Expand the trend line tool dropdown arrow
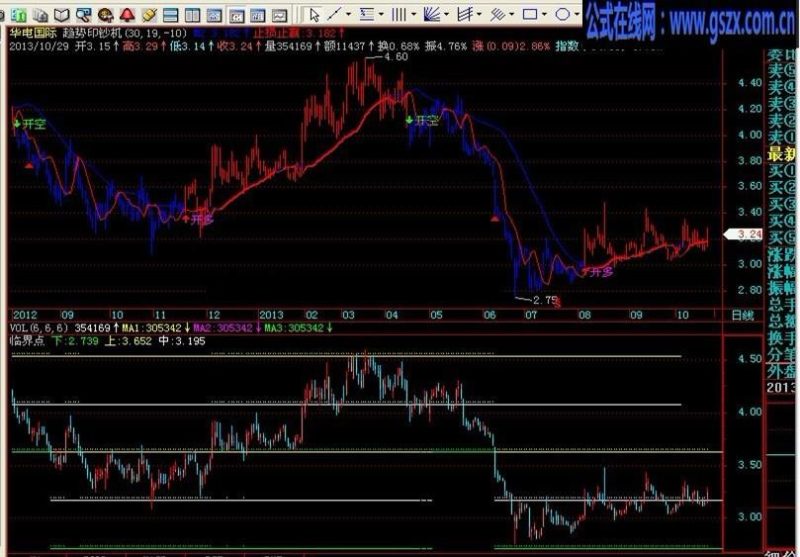This screenshot has width=800, height=557. pos(348,15)
